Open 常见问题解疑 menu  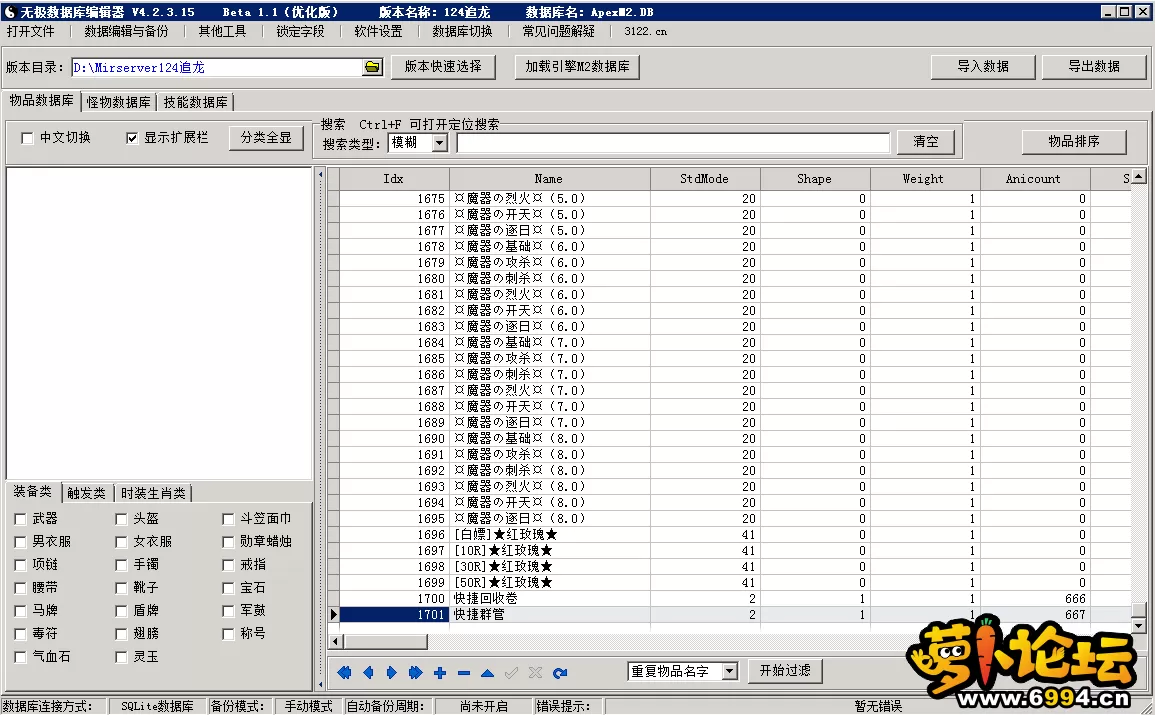558,31
